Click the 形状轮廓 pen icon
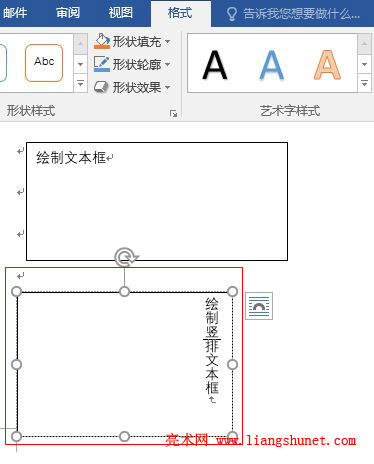 pyautogui.click(x=102, y=64)
